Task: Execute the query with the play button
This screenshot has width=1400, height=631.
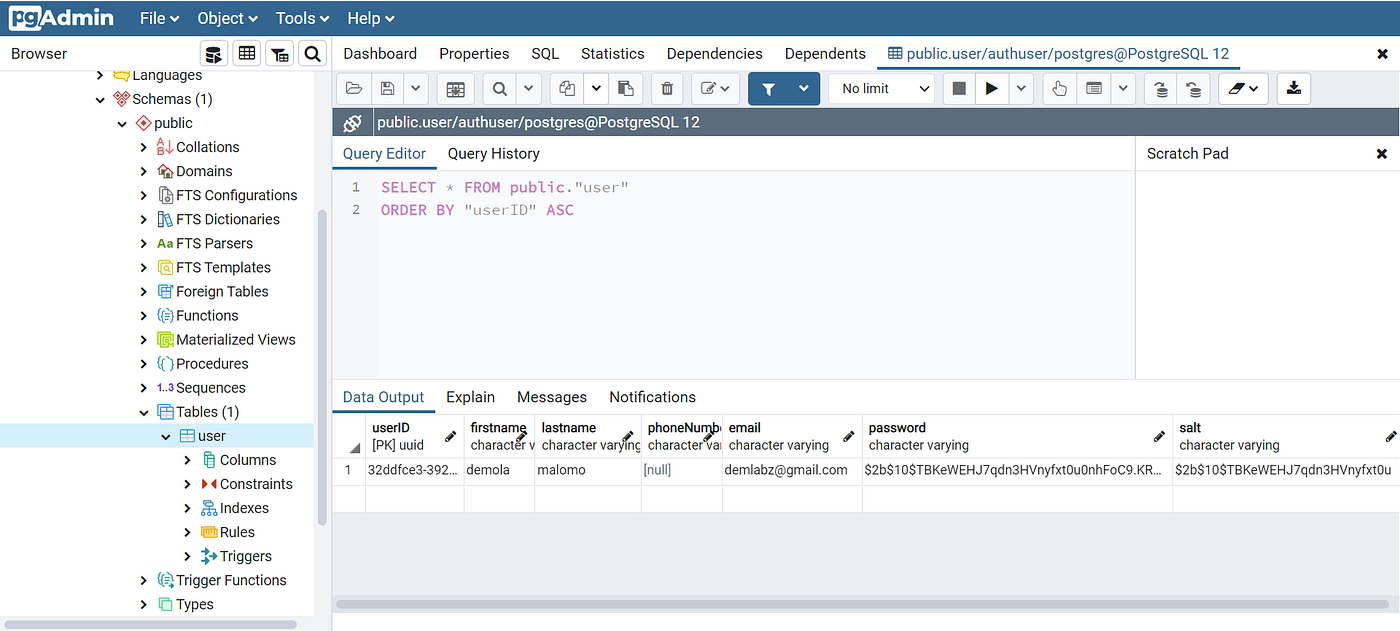Action: point(991,88)
